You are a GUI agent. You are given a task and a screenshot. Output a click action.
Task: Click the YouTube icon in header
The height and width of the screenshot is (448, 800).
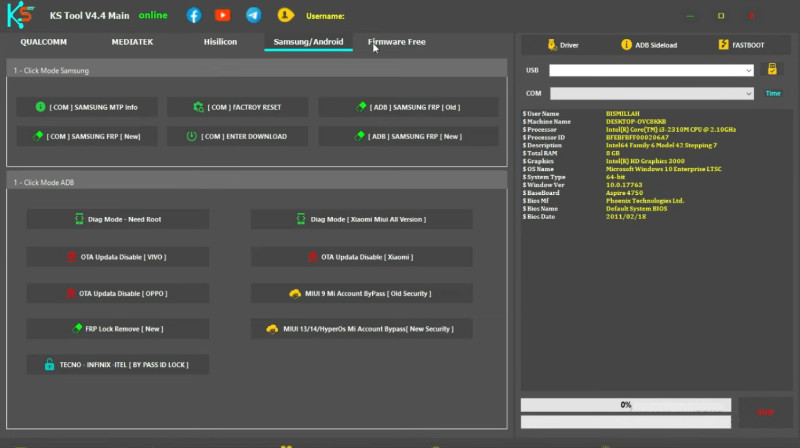(x=222, y=16)
